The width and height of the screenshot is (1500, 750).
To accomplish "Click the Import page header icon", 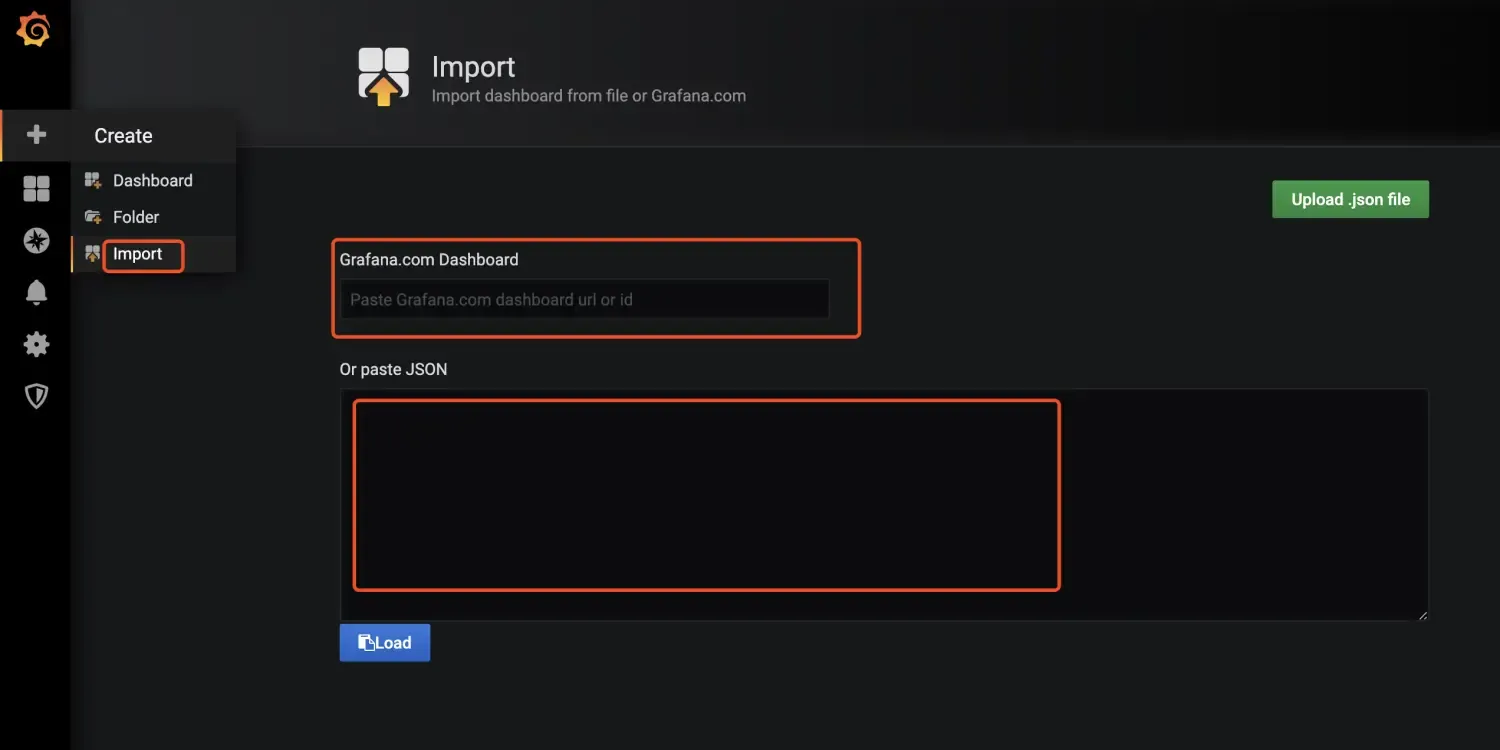I will (x=384, y=76).
